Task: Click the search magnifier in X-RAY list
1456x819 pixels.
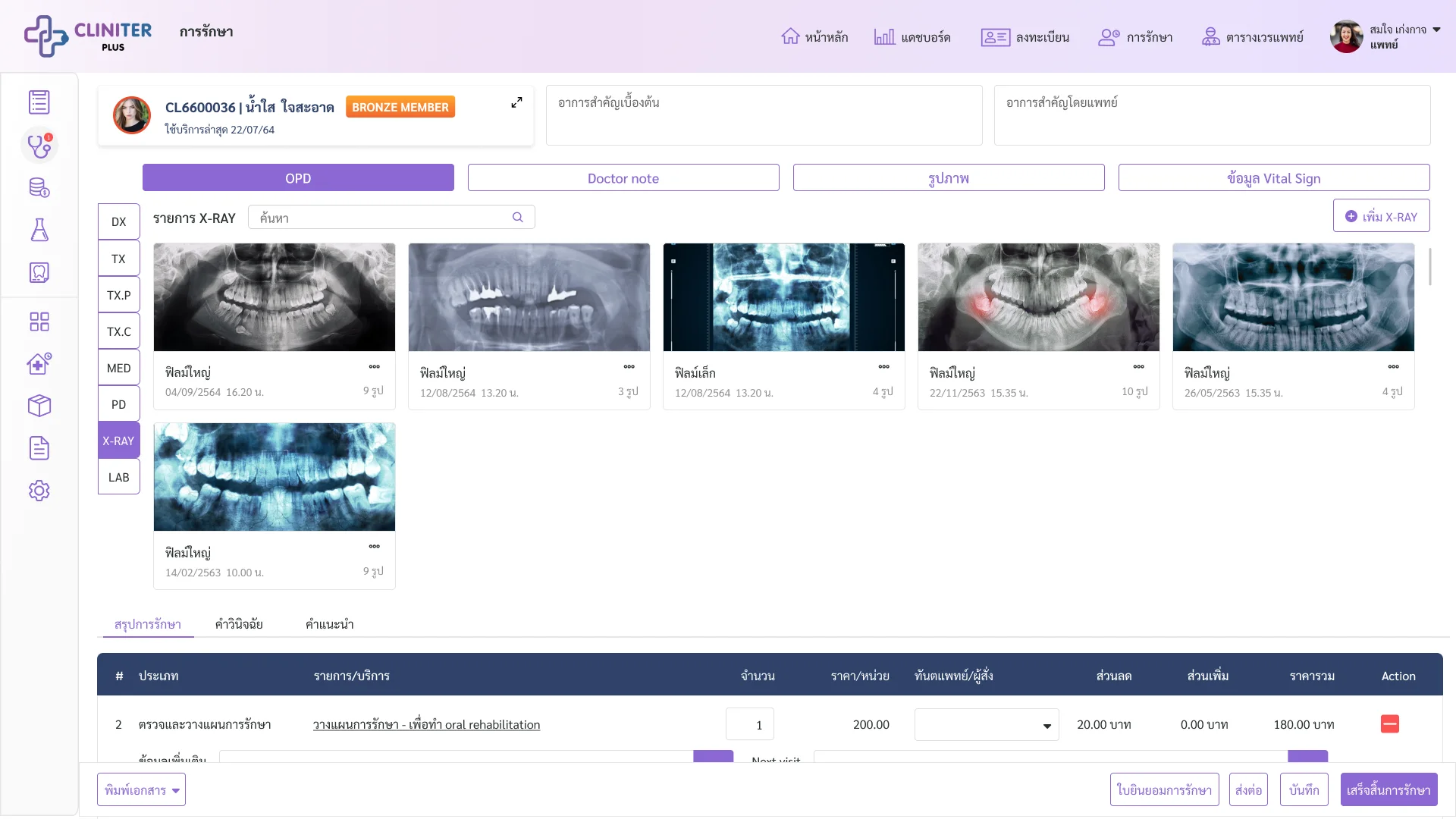Action: click(518, 218)
